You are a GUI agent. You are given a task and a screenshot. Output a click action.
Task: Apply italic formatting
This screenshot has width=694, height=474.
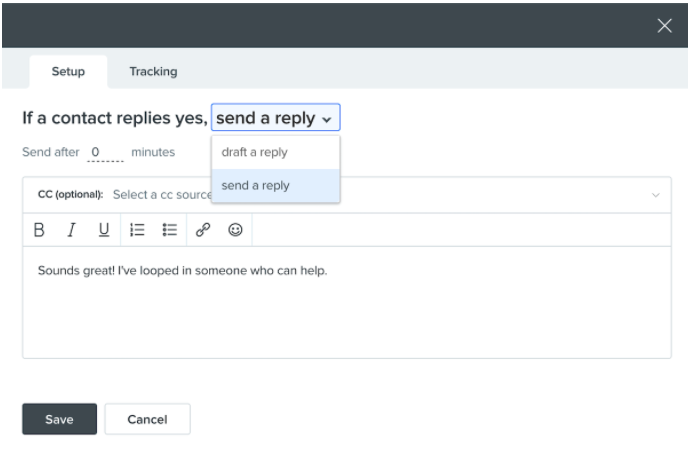tap(71, 230)
